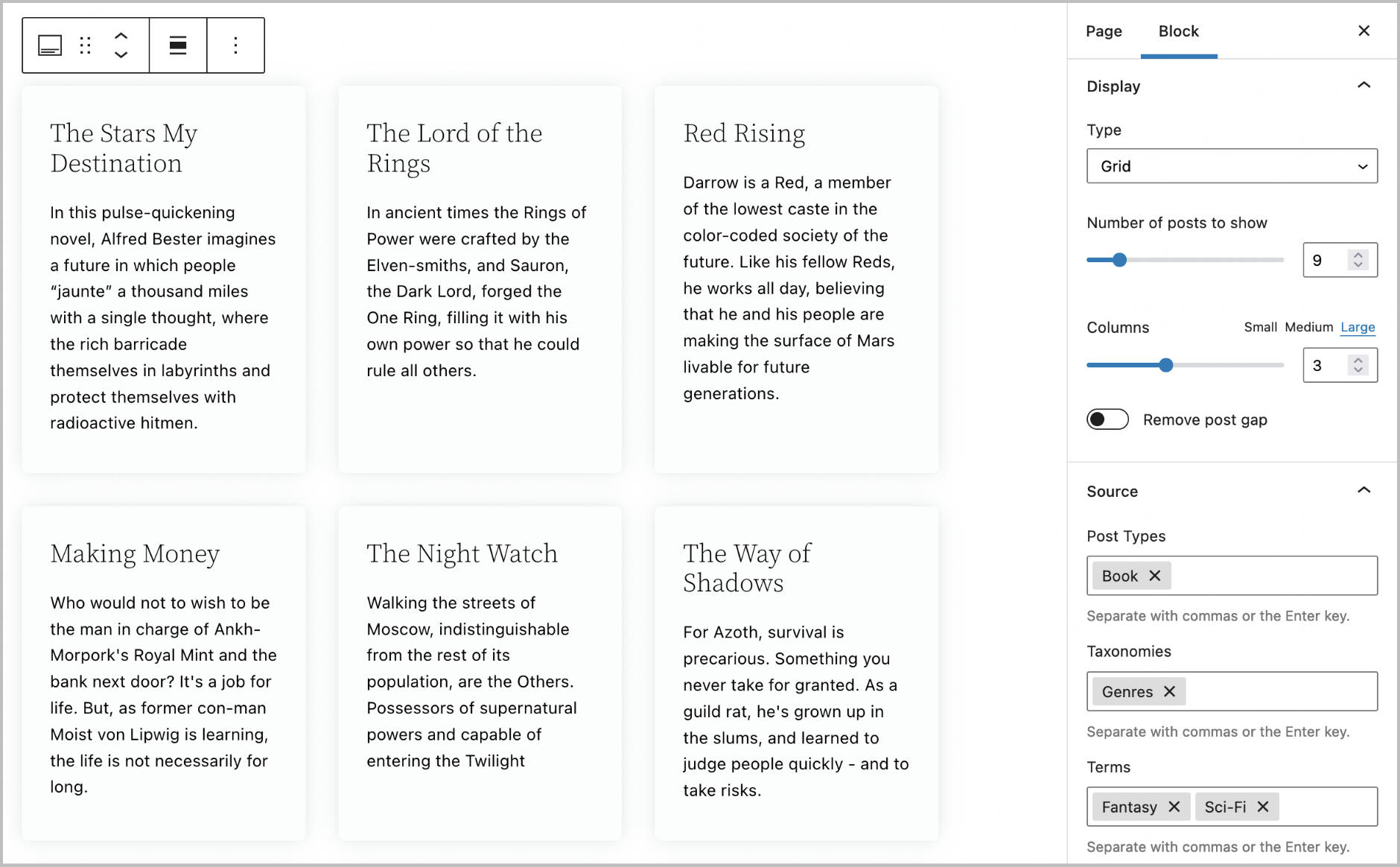Open the block options three-dot menu
This screenshot has width=1400, height=867.
[235, 45]
